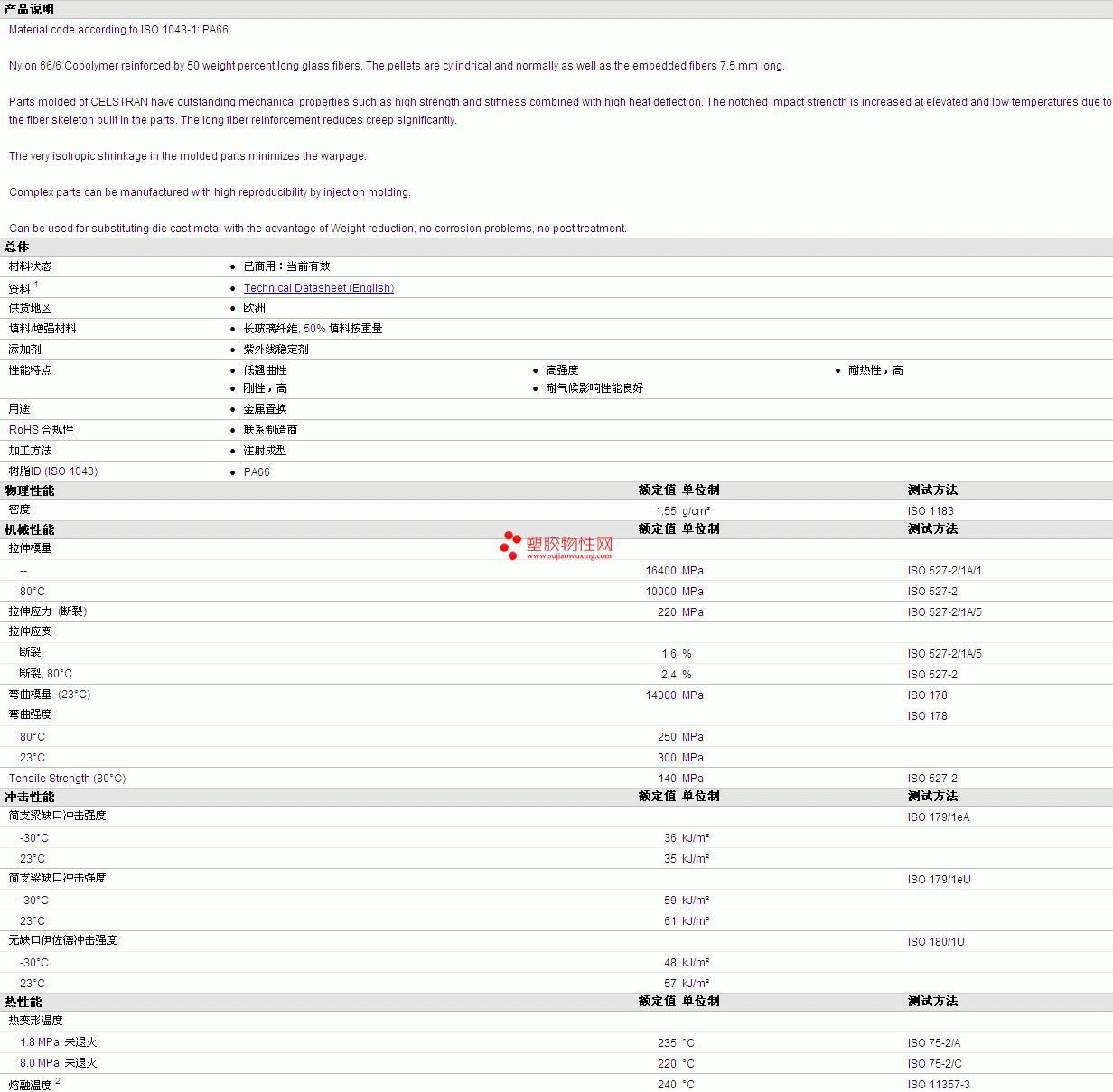
Task: Click the test method ISO 180/1U
Action: tap(936, 942)
